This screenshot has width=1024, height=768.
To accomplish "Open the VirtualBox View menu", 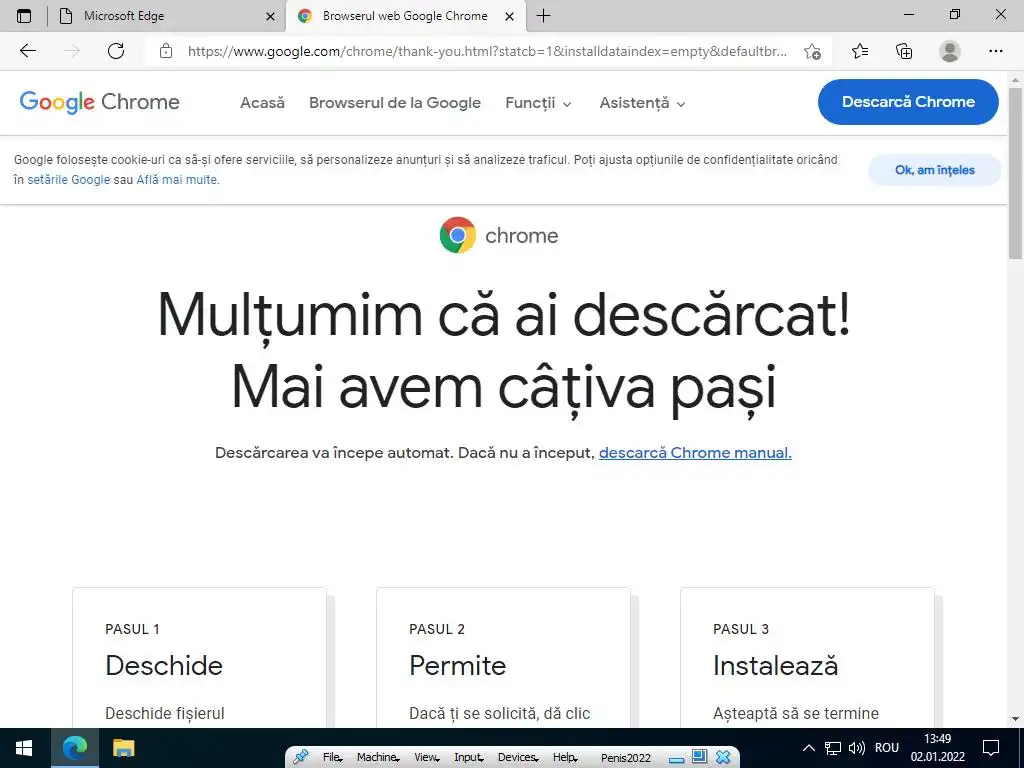I will (426, 758).
